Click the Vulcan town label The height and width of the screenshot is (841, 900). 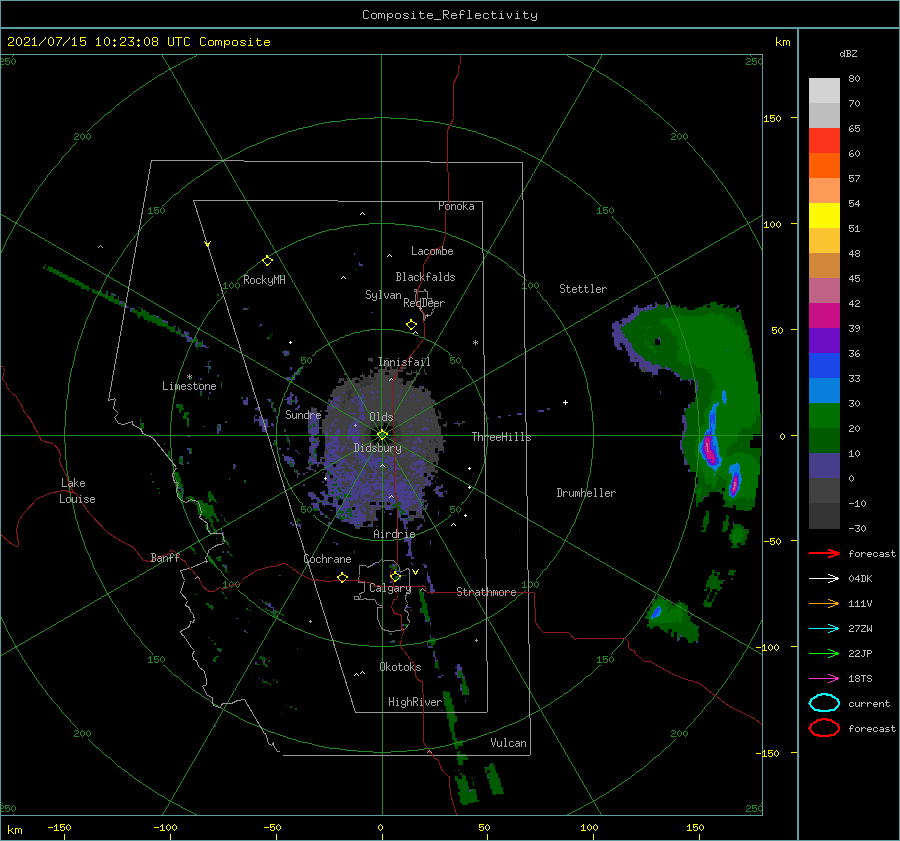(508, 743)
